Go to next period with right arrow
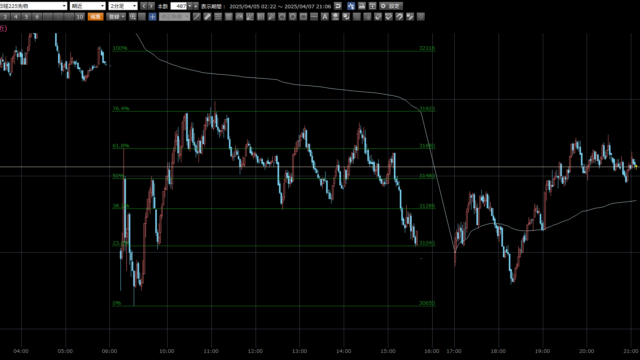640x360 pixels. (151, 6)
